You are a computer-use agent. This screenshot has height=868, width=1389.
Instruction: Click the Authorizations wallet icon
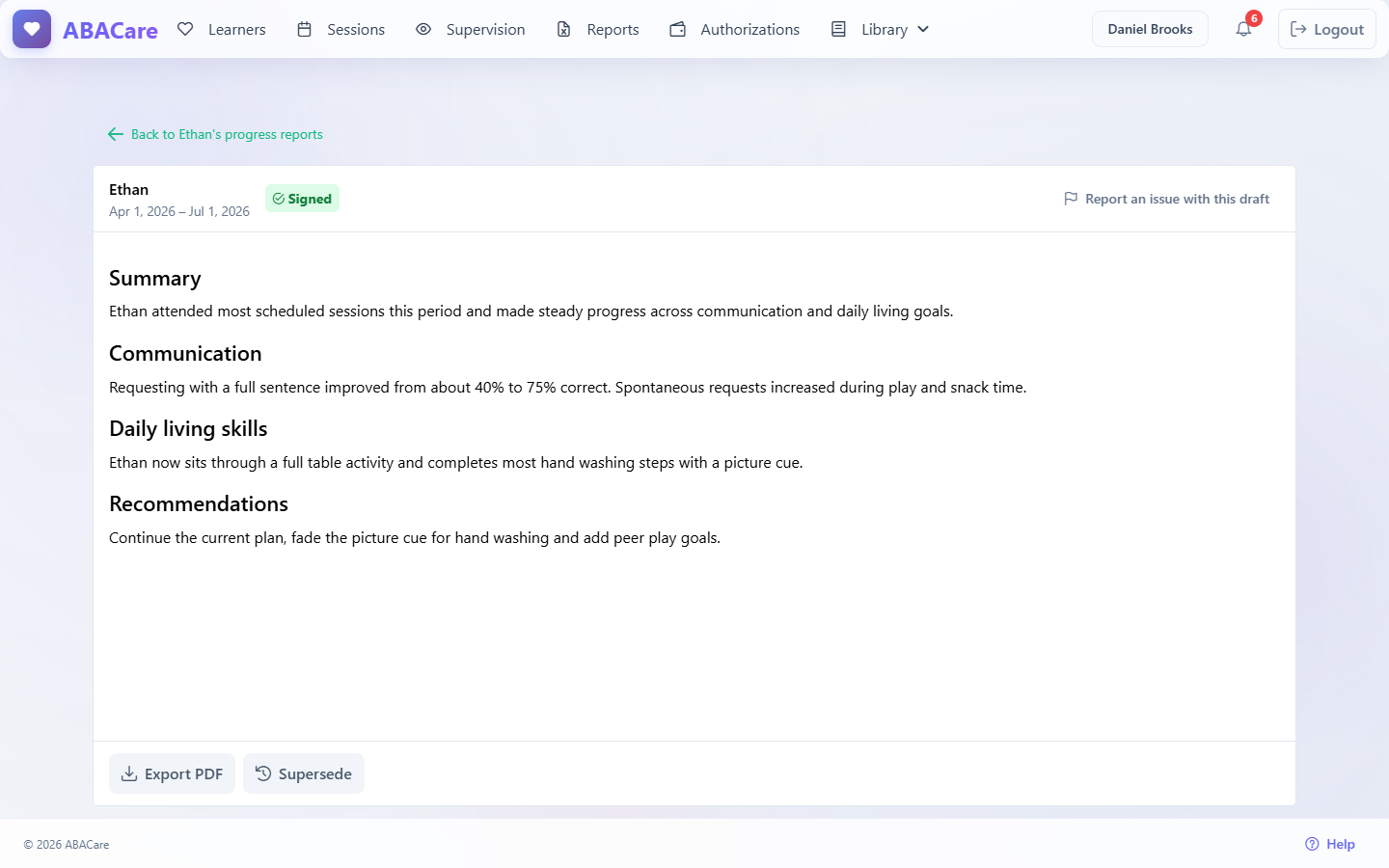coord(678,29)
